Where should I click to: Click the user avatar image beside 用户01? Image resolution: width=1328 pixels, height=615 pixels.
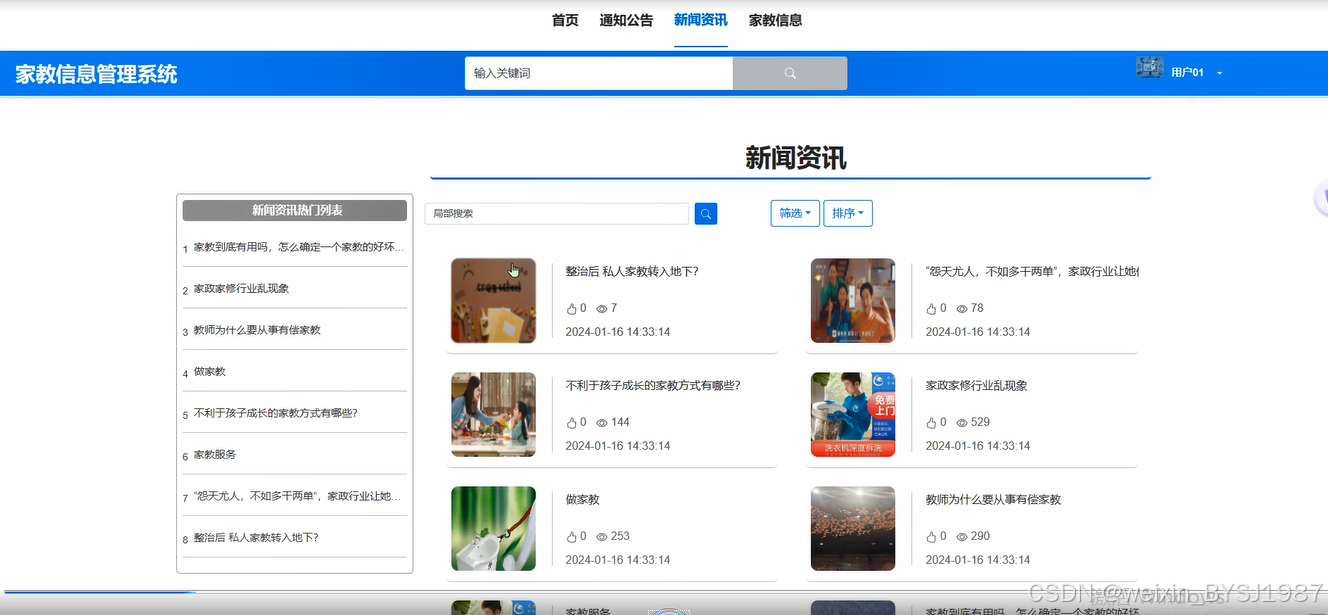1149,68
